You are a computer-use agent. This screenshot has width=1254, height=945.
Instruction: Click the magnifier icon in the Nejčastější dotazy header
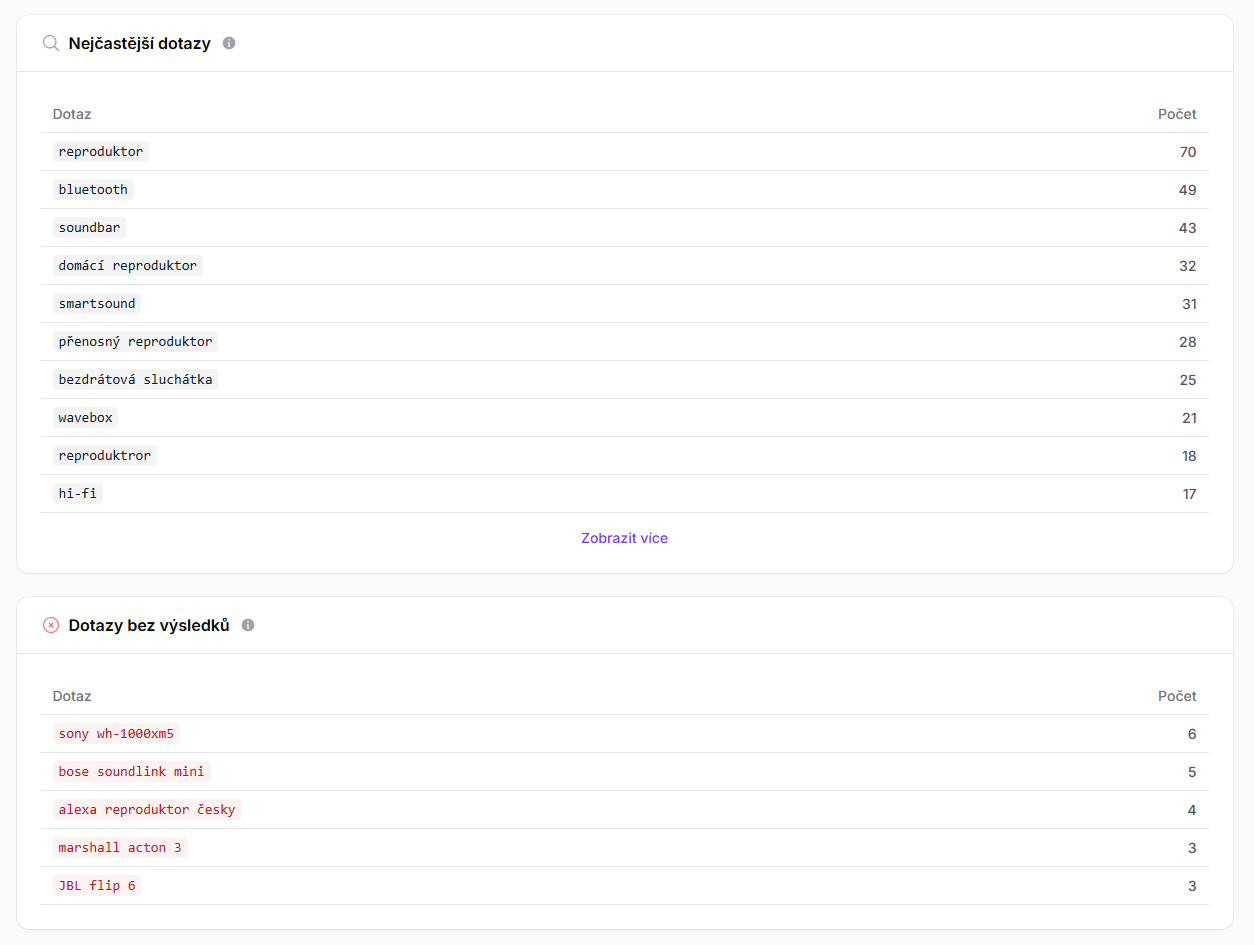pyautogui.click(x=51, y=43)
